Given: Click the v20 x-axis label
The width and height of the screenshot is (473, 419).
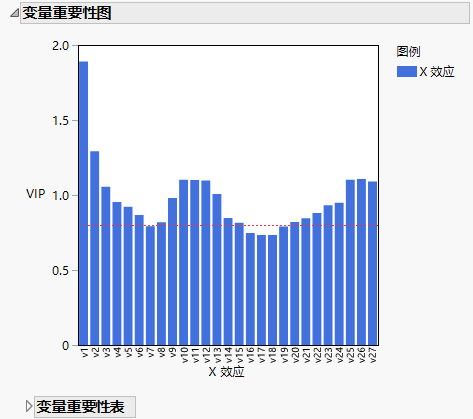Looking at the screenshot, I should click(295, 355).
